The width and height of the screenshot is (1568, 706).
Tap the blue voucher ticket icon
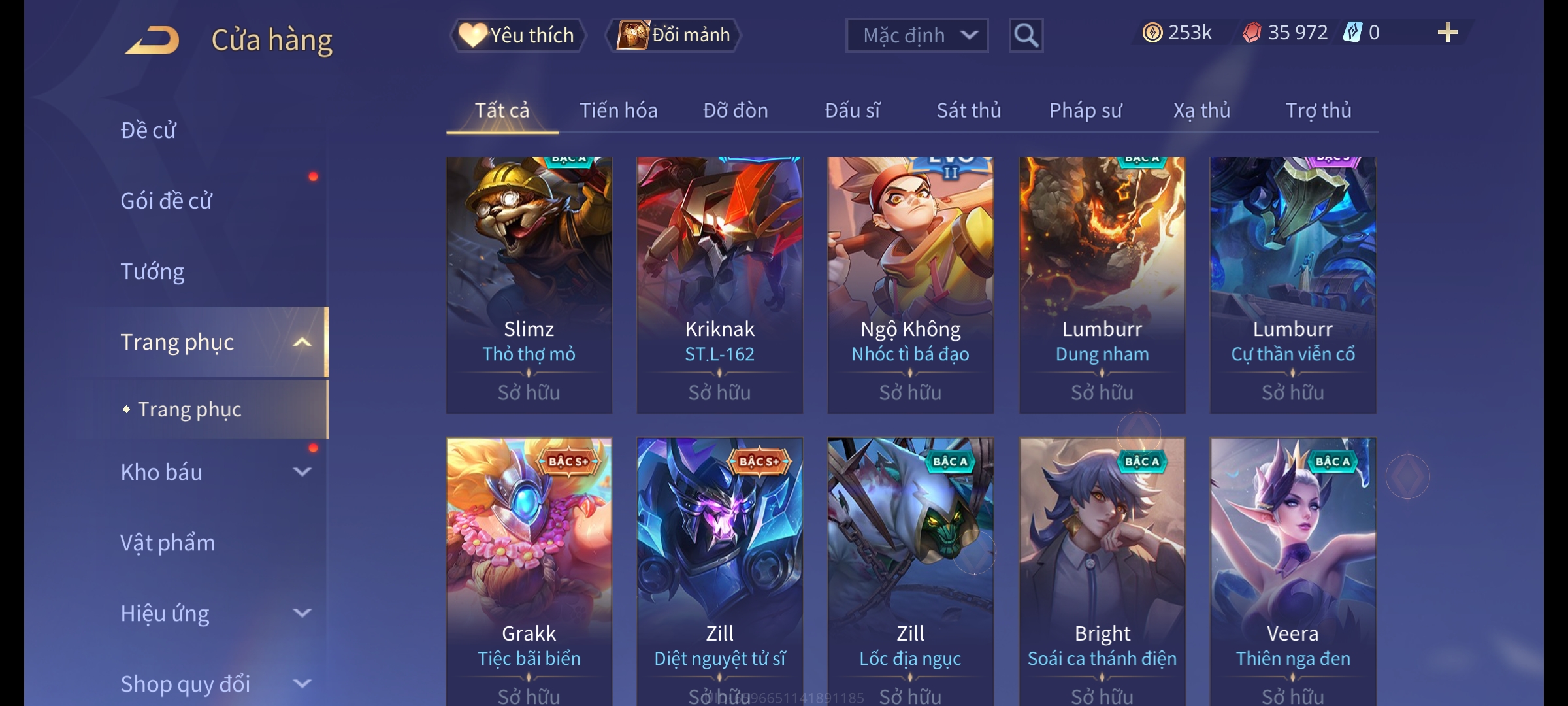click(1352, 33)
